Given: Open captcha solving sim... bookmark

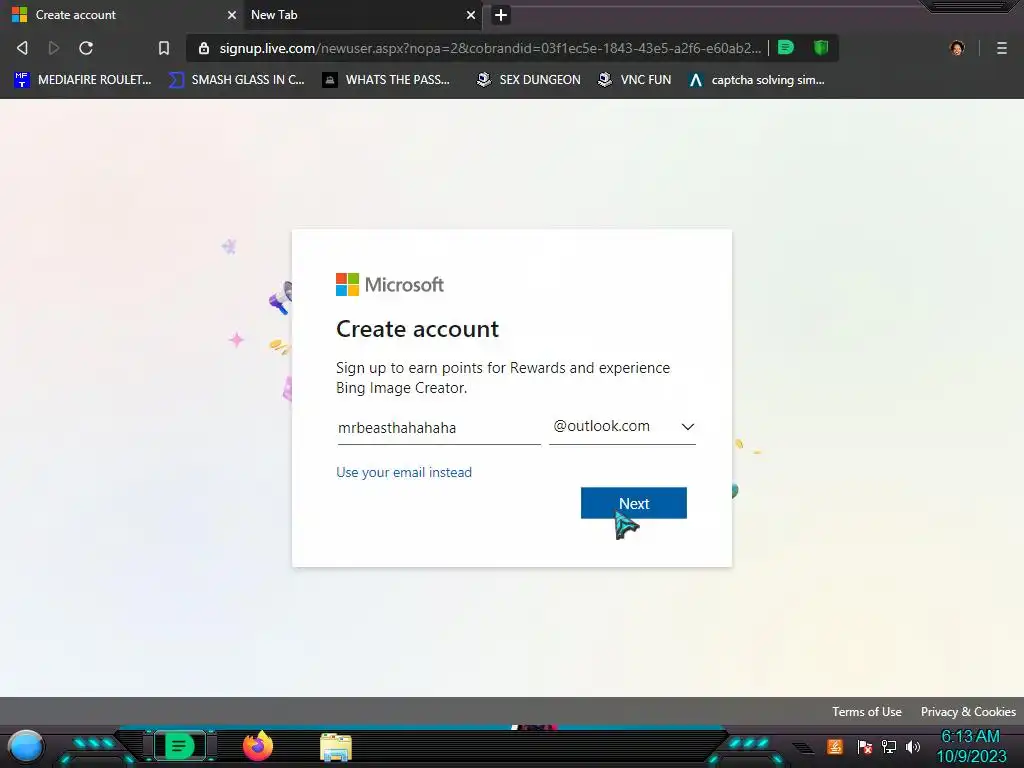Looking at the screenshot, I should [x=756, y=80].
